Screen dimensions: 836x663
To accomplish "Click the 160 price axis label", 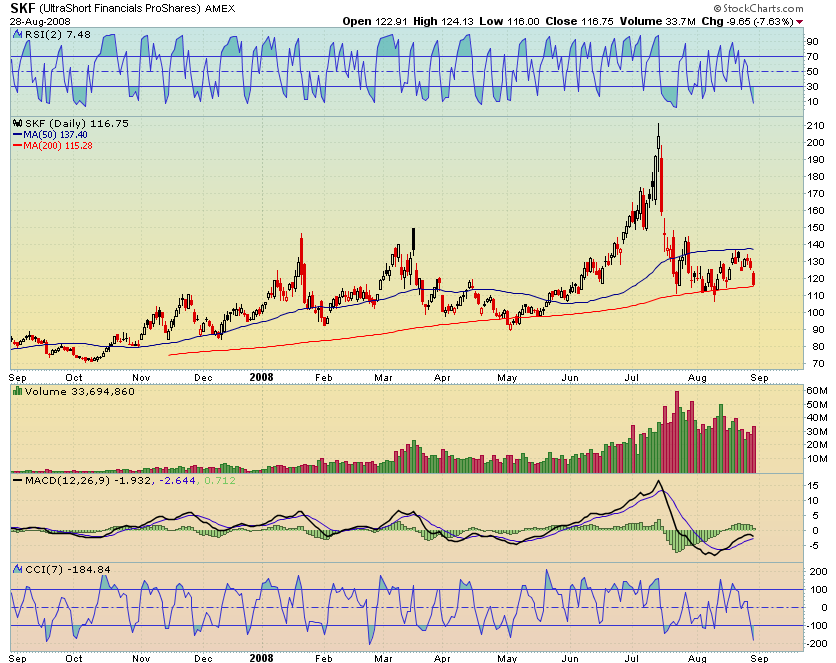I will pos(816,211).
